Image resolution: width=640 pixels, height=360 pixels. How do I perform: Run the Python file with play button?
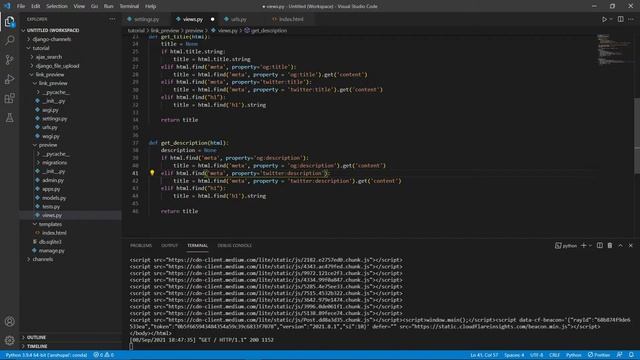(x=604, y=19)
